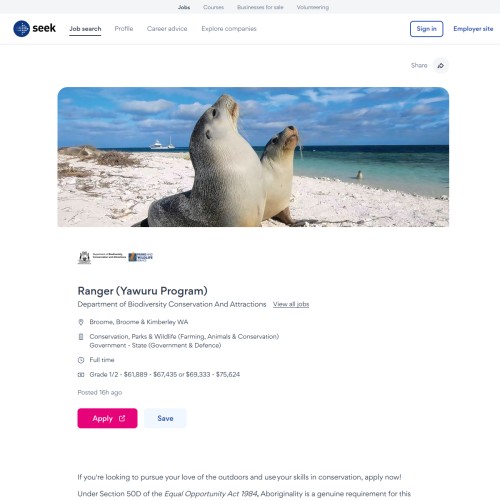Open Volunteering in the top bar
This screenshot has height=500, width=500.
pyautogui.click(x=313, y=7)
